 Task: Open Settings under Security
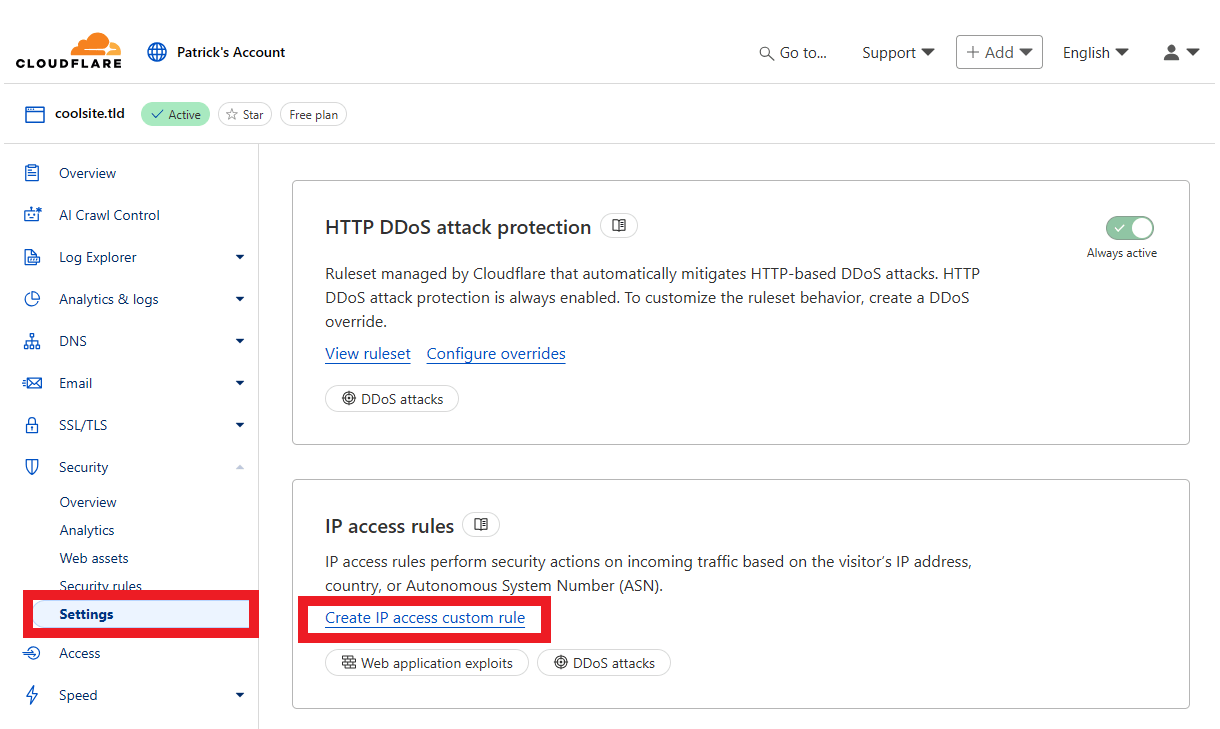pyautogui.click(x=87, y=614)
